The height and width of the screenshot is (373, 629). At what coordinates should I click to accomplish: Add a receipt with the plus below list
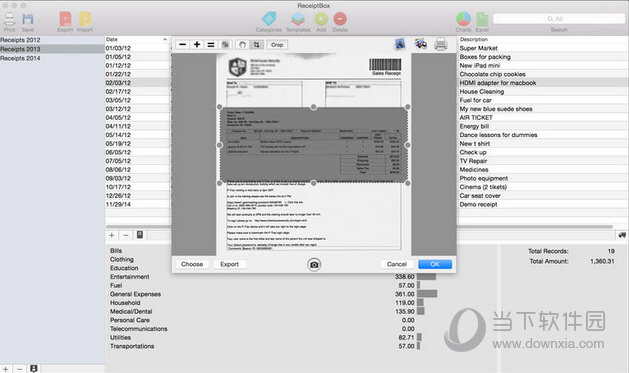[112, 235]
